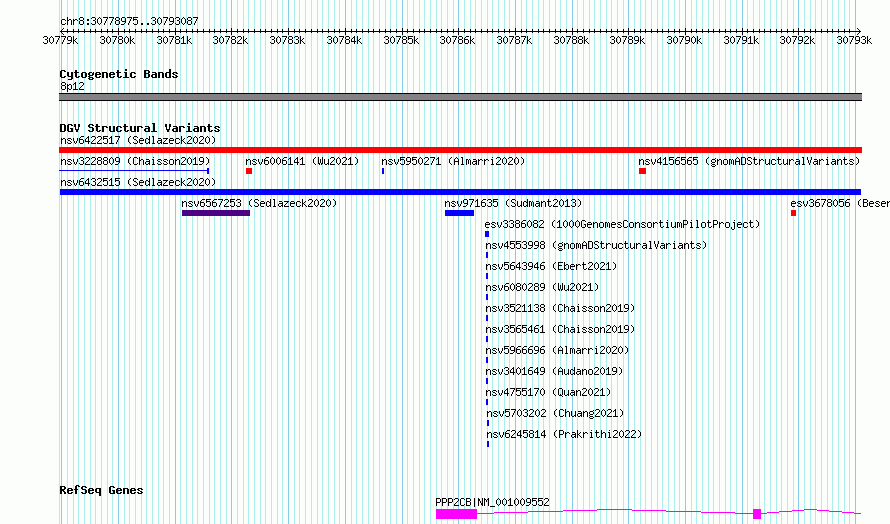Select the blue nsv971635 variant bar
This screenshot has height=524, width=890.
pyautogui.click(x=459, y=213)
